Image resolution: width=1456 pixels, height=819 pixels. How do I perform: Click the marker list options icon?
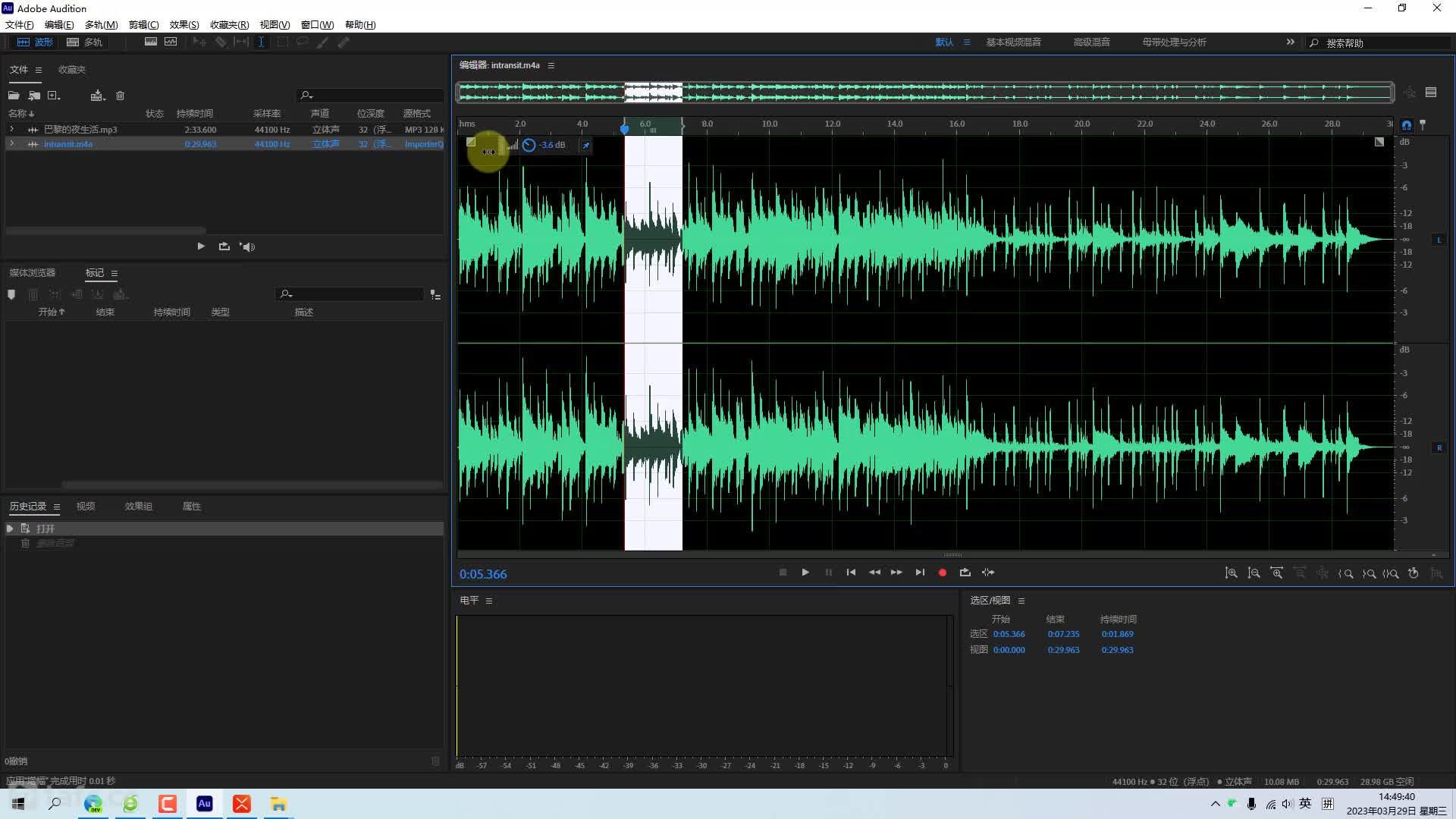(435, 294)
